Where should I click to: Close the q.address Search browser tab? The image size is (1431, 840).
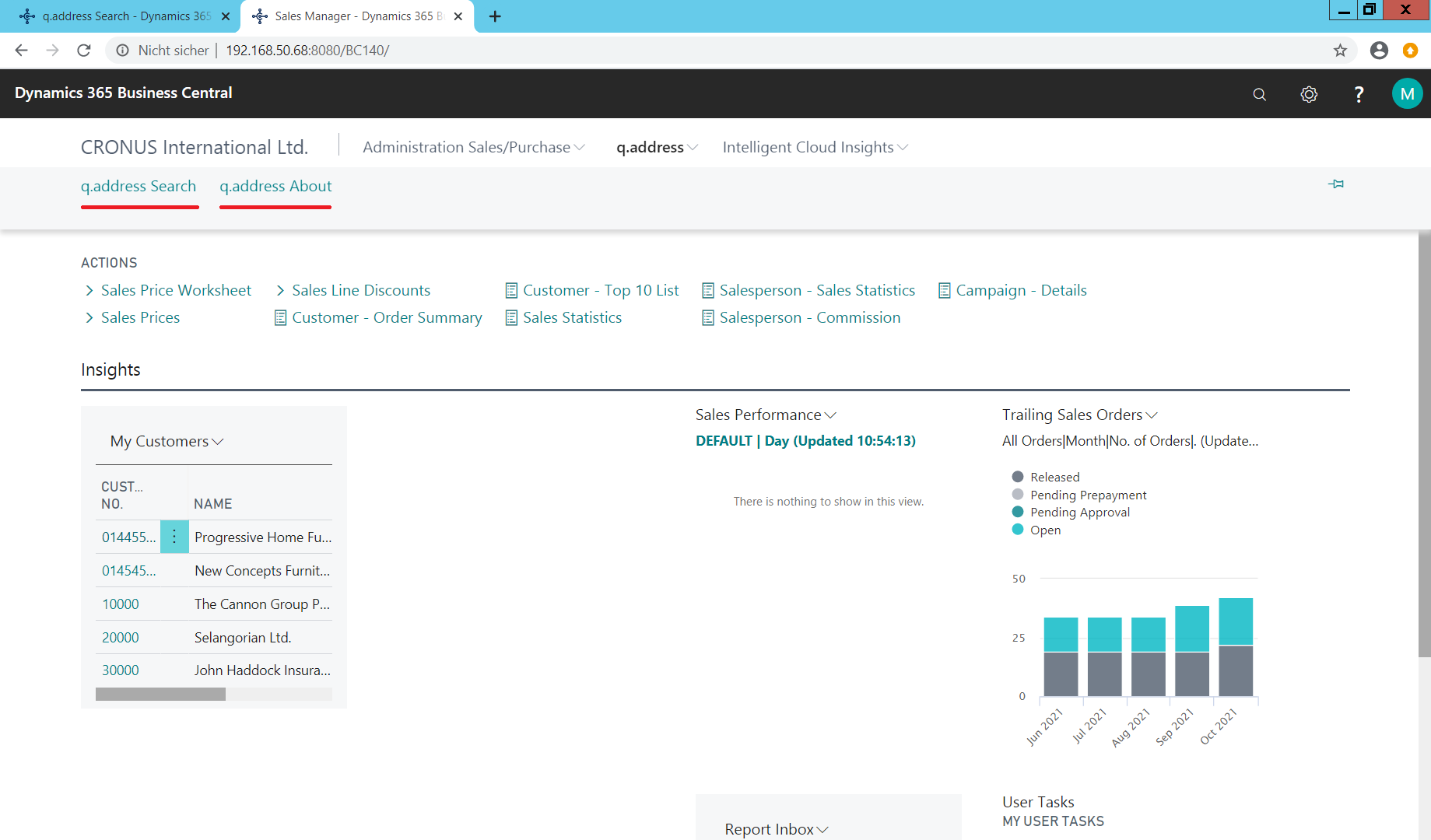click(226, 16)
